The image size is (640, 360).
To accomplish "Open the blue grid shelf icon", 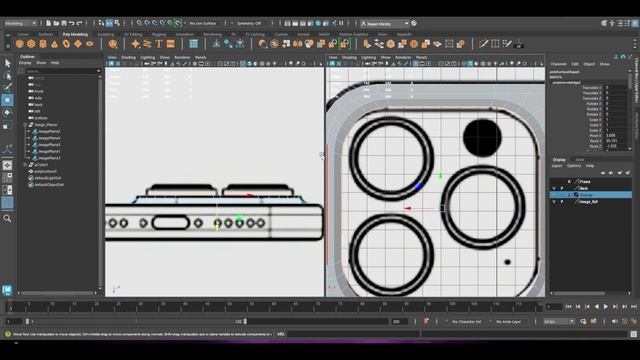I will [193, 44].
